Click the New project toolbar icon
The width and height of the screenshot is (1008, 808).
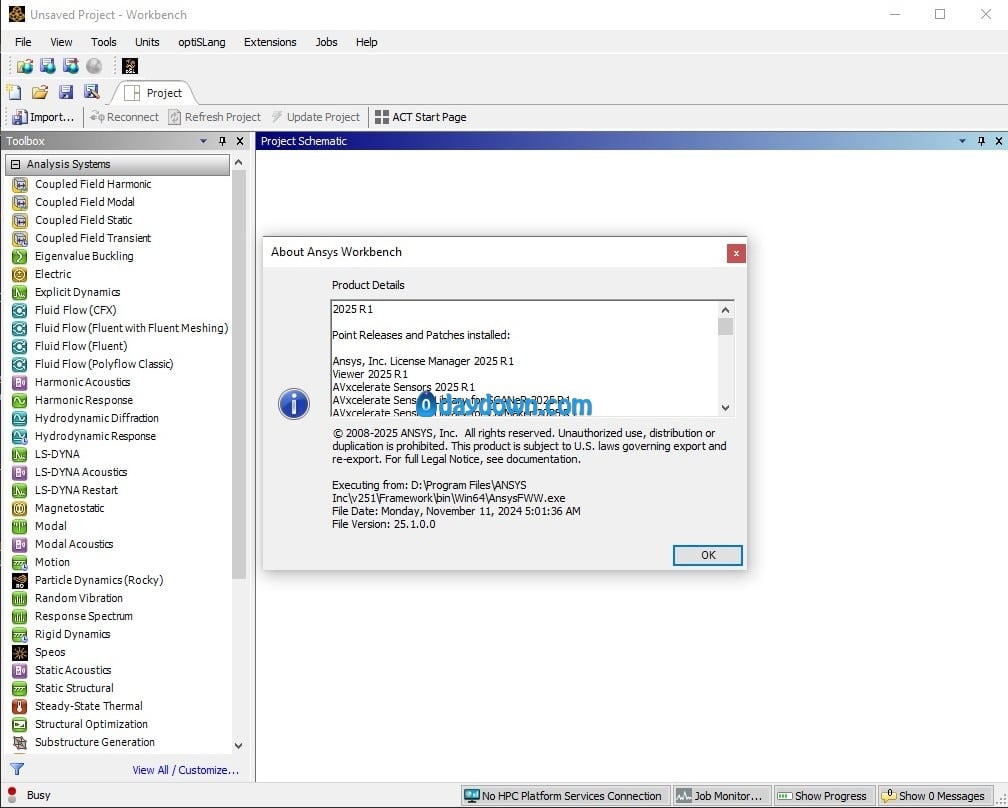14,93
